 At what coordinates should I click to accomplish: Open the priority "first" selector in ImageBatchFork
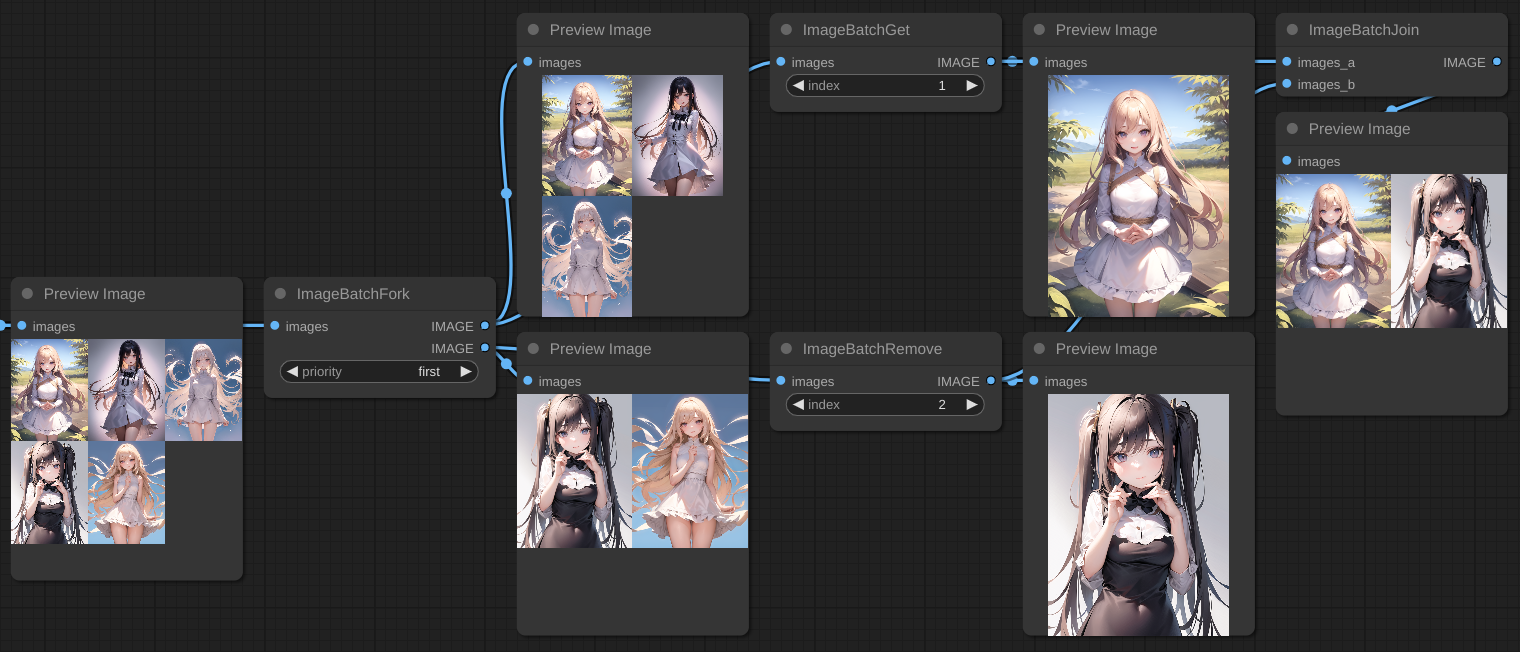(x=380, y=372)
